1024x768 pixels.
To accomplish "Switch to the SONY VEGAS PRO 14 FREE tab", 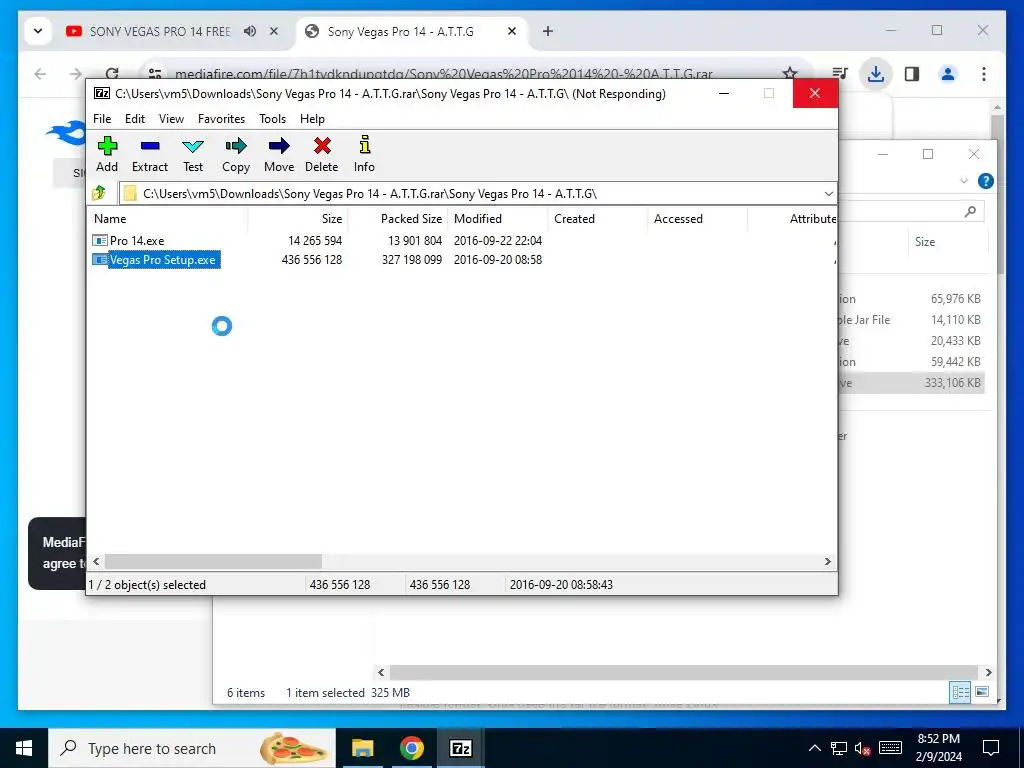I will point(160,31).
